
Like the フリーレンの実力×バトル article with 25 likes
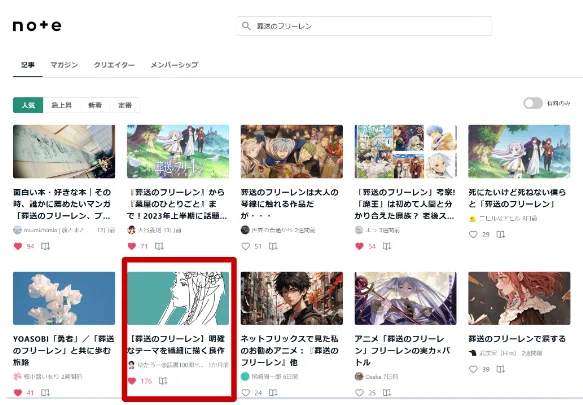359,393
